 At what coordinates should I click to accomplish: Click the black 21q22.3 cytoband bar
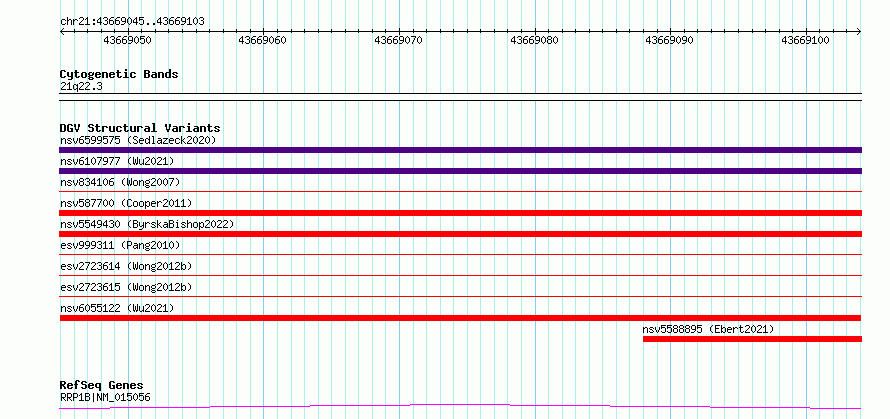click(x=460, y=97)
